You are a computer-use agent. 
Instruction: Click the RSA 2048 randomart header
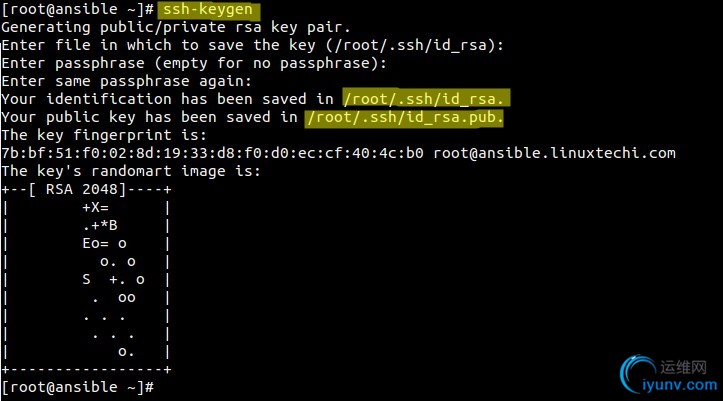86,189
